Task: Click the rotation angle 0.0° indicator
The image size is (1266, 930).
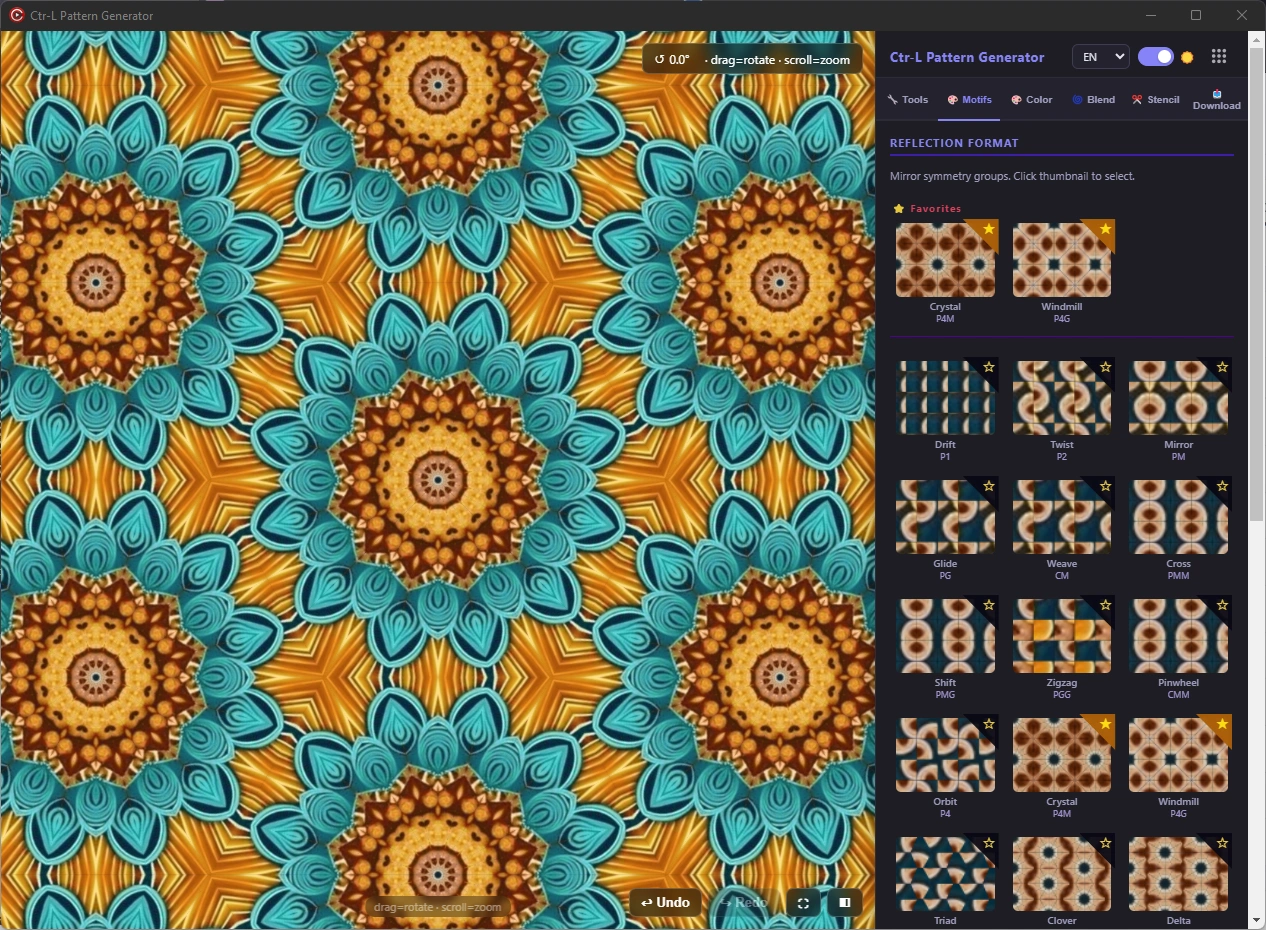Action: tap(672, 60)
